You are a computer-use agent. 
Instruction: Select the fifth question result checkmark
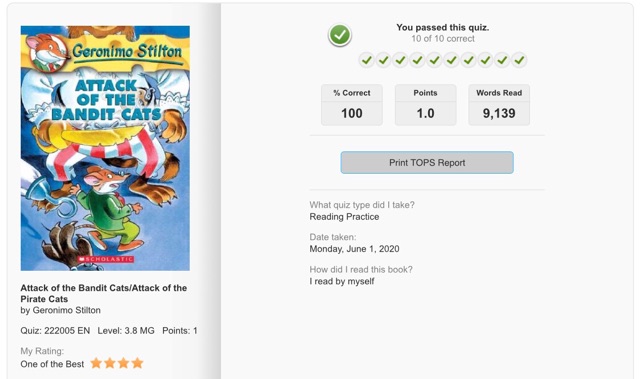[x=434, y=60]
